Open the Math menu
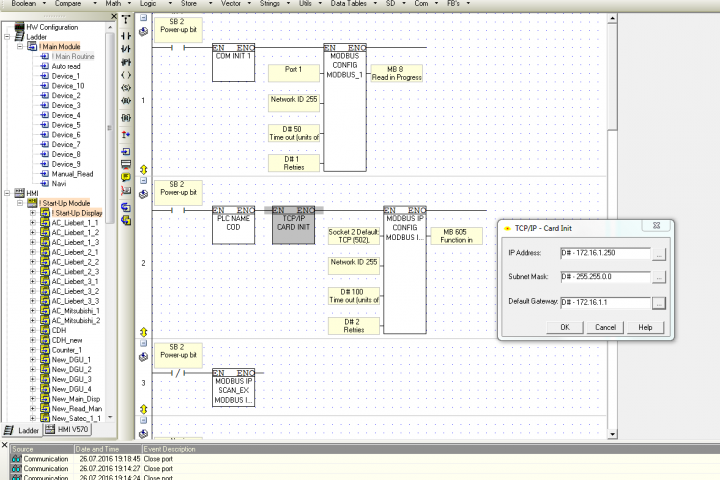The image size is (720, 480). pyautogui.click(x=113, y=3)
